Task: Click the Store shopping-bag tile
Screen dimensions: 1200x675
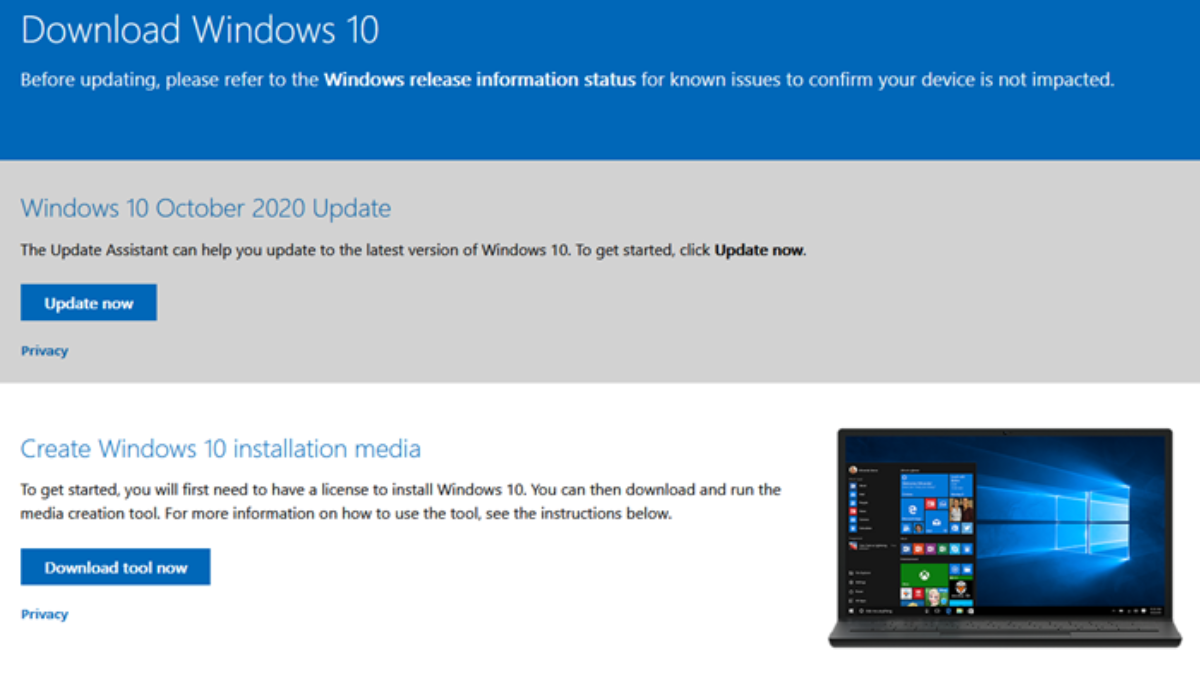Action: [936, 521]
